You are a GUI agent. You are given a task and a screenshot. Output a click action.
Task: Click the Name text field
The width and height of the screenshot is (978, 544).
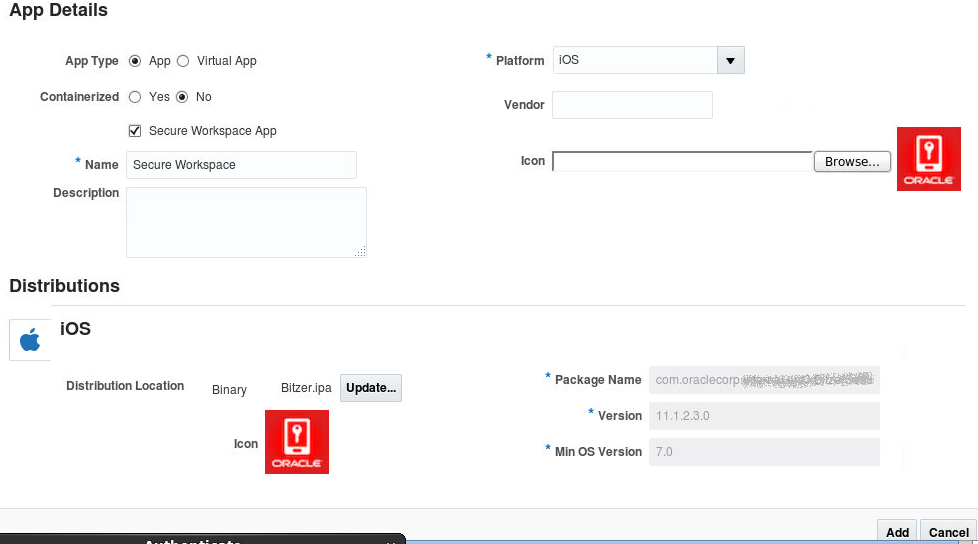[x=241, y=165]
